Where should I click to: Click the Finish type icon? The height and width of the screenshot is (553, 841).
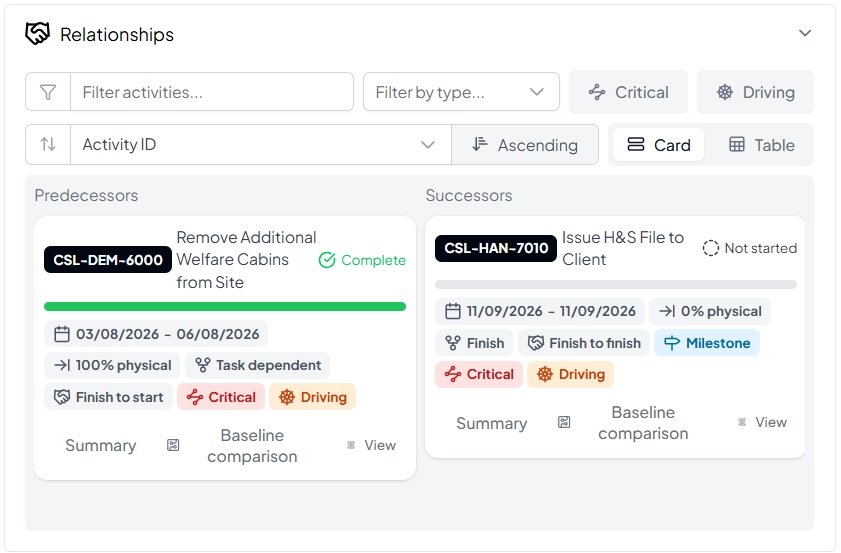(x=453, y=343)
